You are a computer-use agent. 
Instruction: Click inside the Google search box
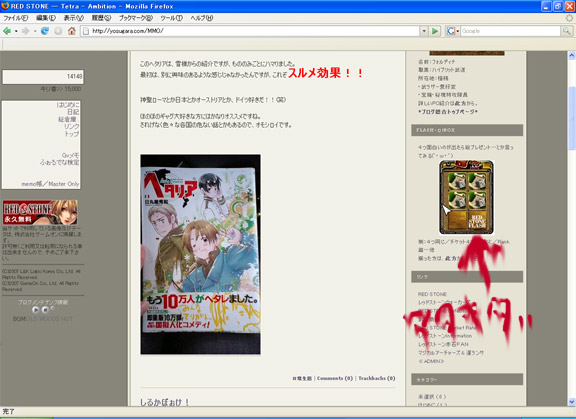click(x=511, y=31)
